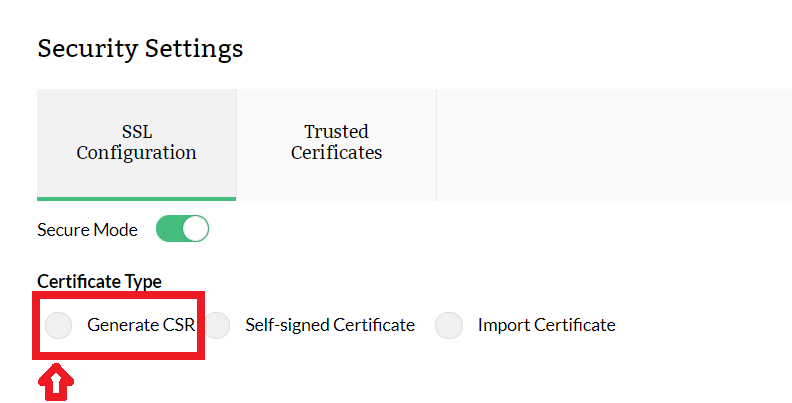The width and height of the screenshot is (792, 403).
Task: Open the Trusted Cerificates tab
Action: 336,143
